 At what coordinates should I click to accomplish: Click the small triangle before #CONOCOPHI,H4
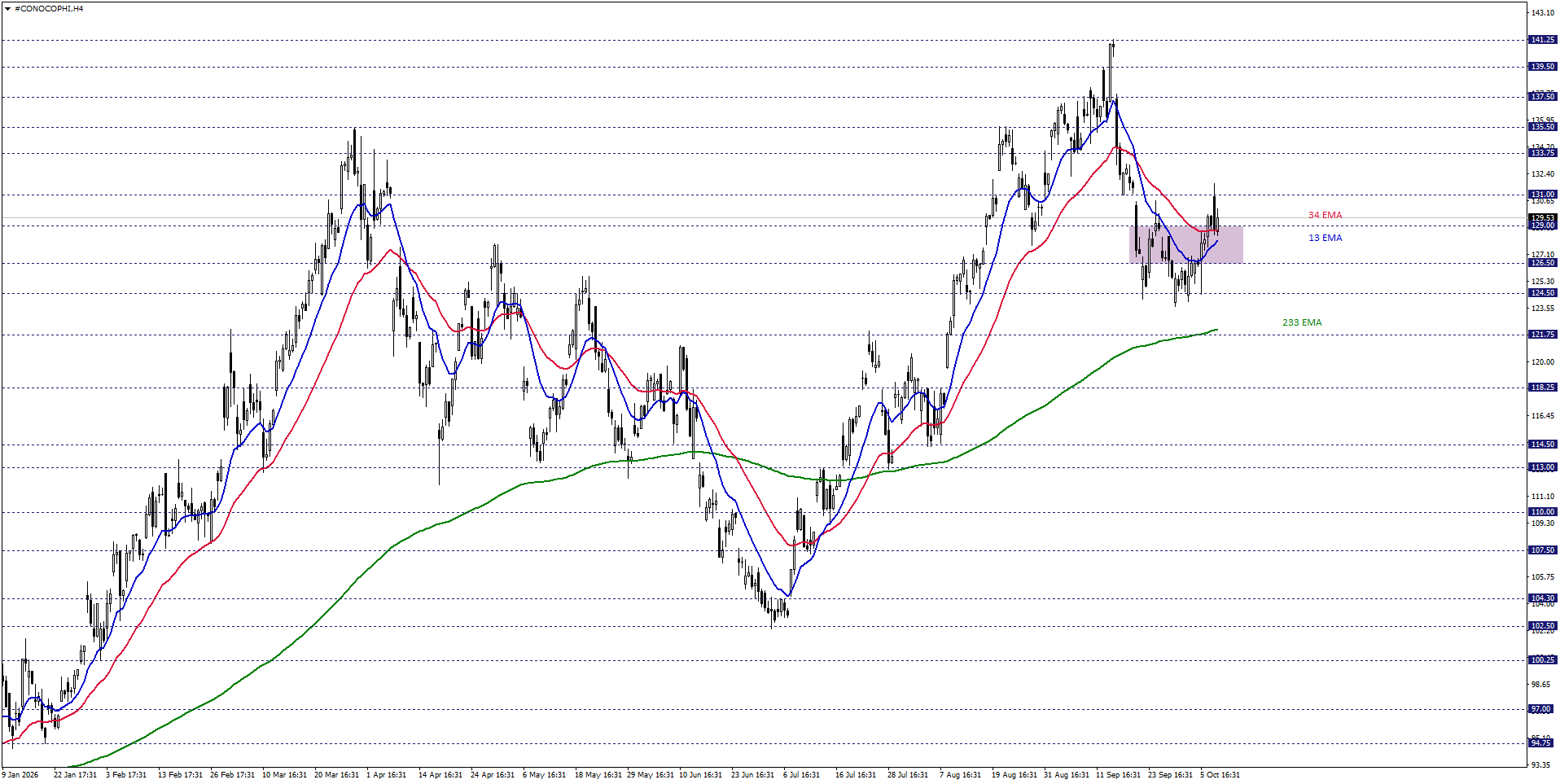[8, 9]
